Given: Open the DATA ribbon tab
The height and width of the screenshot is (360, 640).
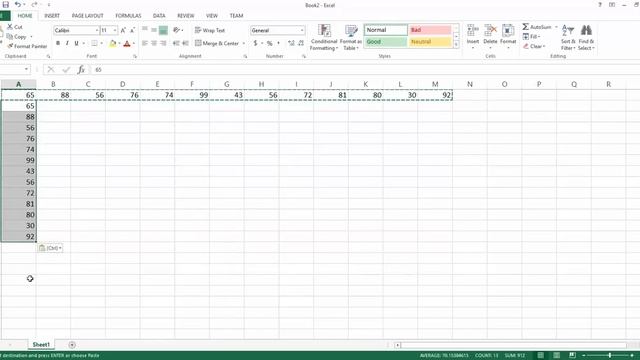Looking at the screenshot, I should coord(159,16).
